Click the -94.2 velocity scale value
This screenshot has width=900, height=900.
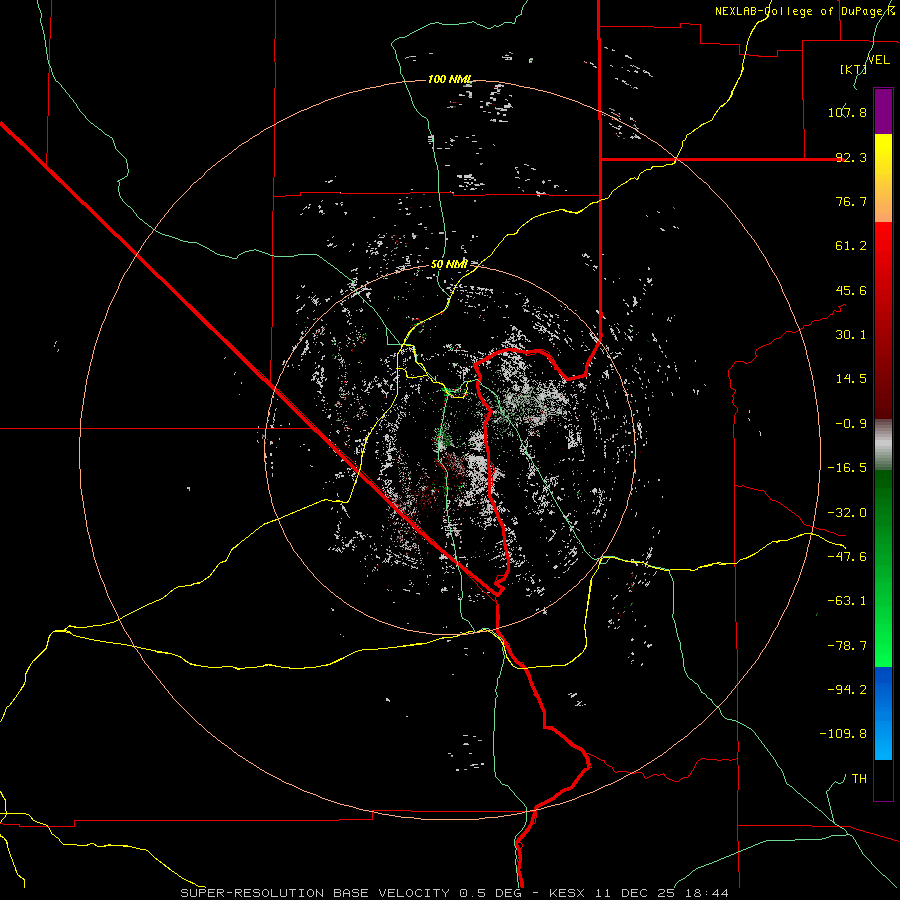[847, 690]
